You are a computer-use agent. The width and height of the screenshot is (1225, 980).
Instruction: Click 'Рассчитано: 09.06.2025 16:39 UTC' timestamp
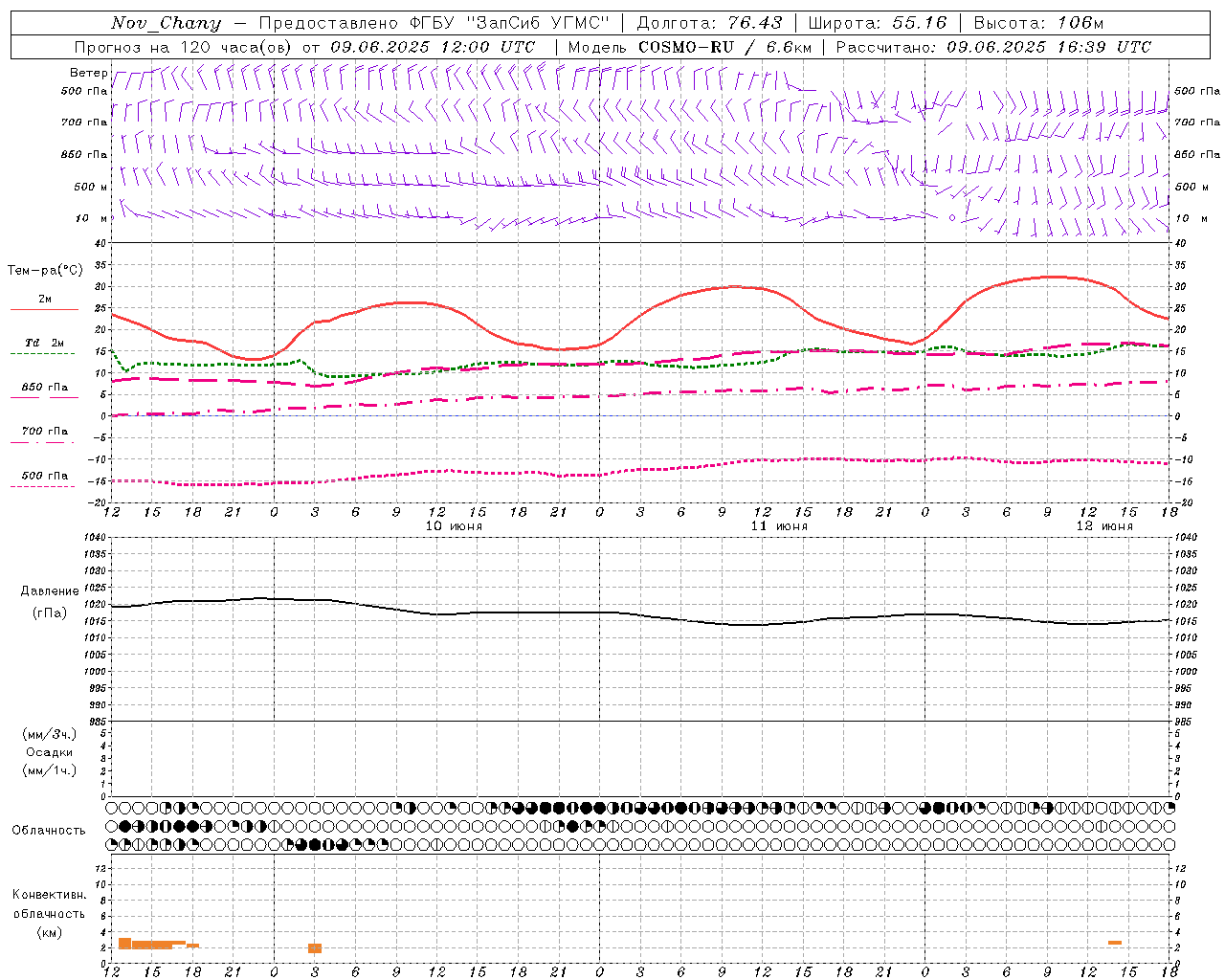993,47
